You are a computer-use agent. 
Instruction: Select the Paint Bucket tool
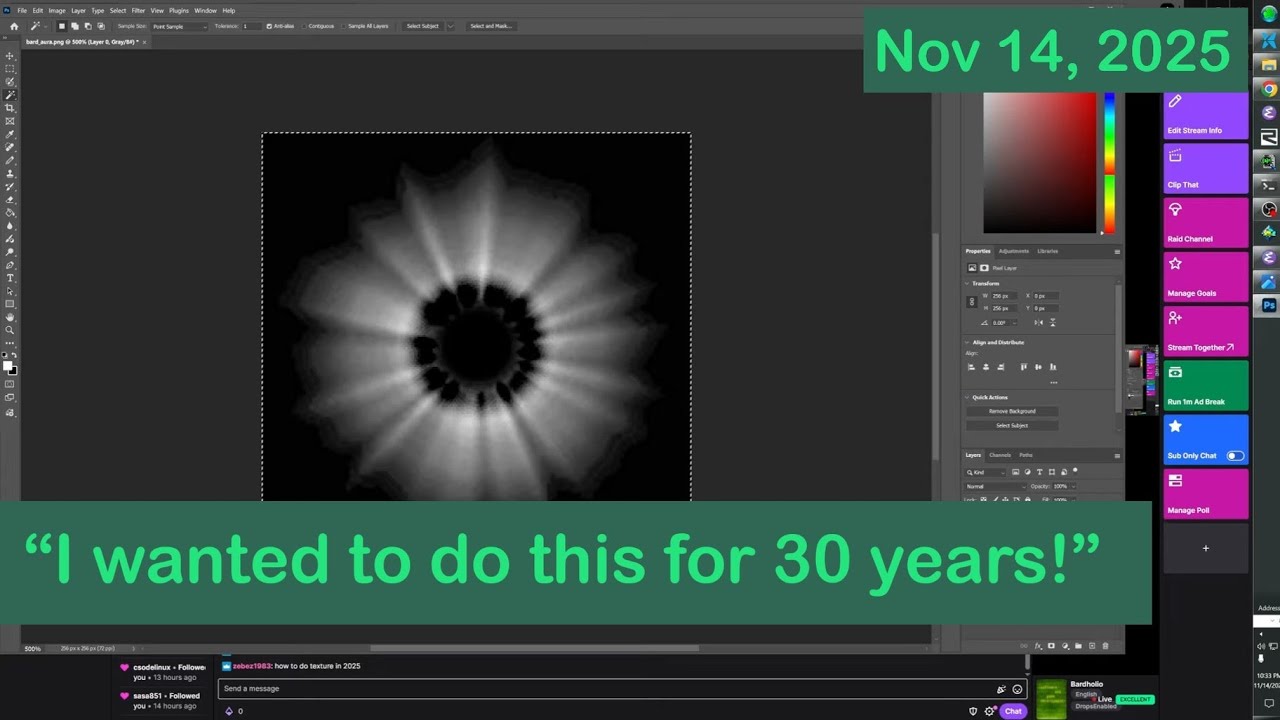(10, 212)
